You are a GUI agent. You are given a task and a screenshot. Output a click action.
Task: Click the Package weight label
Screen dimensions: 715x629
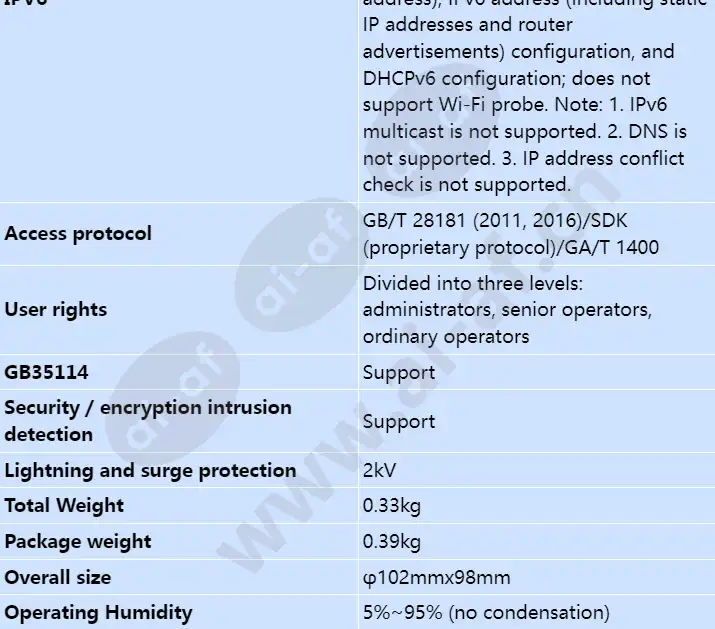[x=78, y=542]
